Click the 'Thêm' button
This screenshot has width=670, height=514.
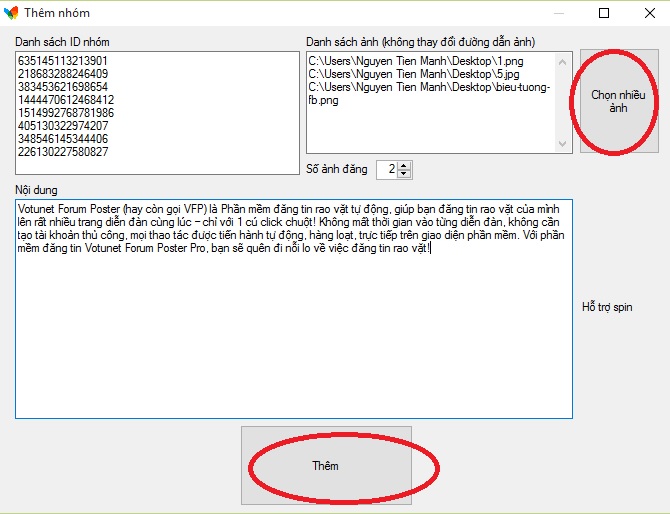326,465
